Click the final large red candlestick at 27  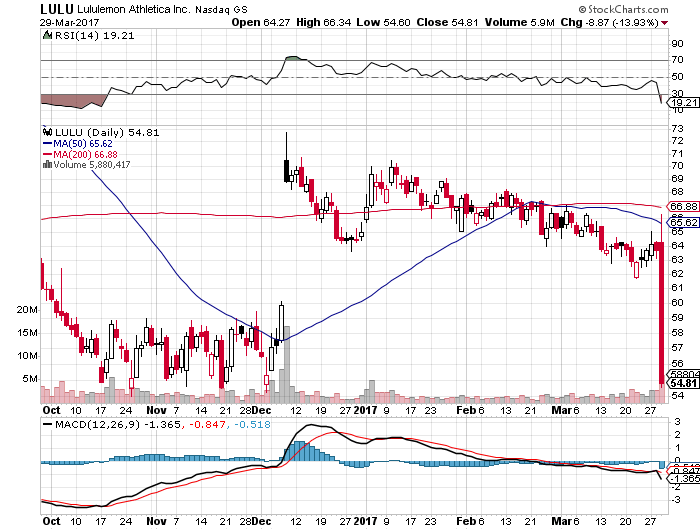tap(661, 313)
